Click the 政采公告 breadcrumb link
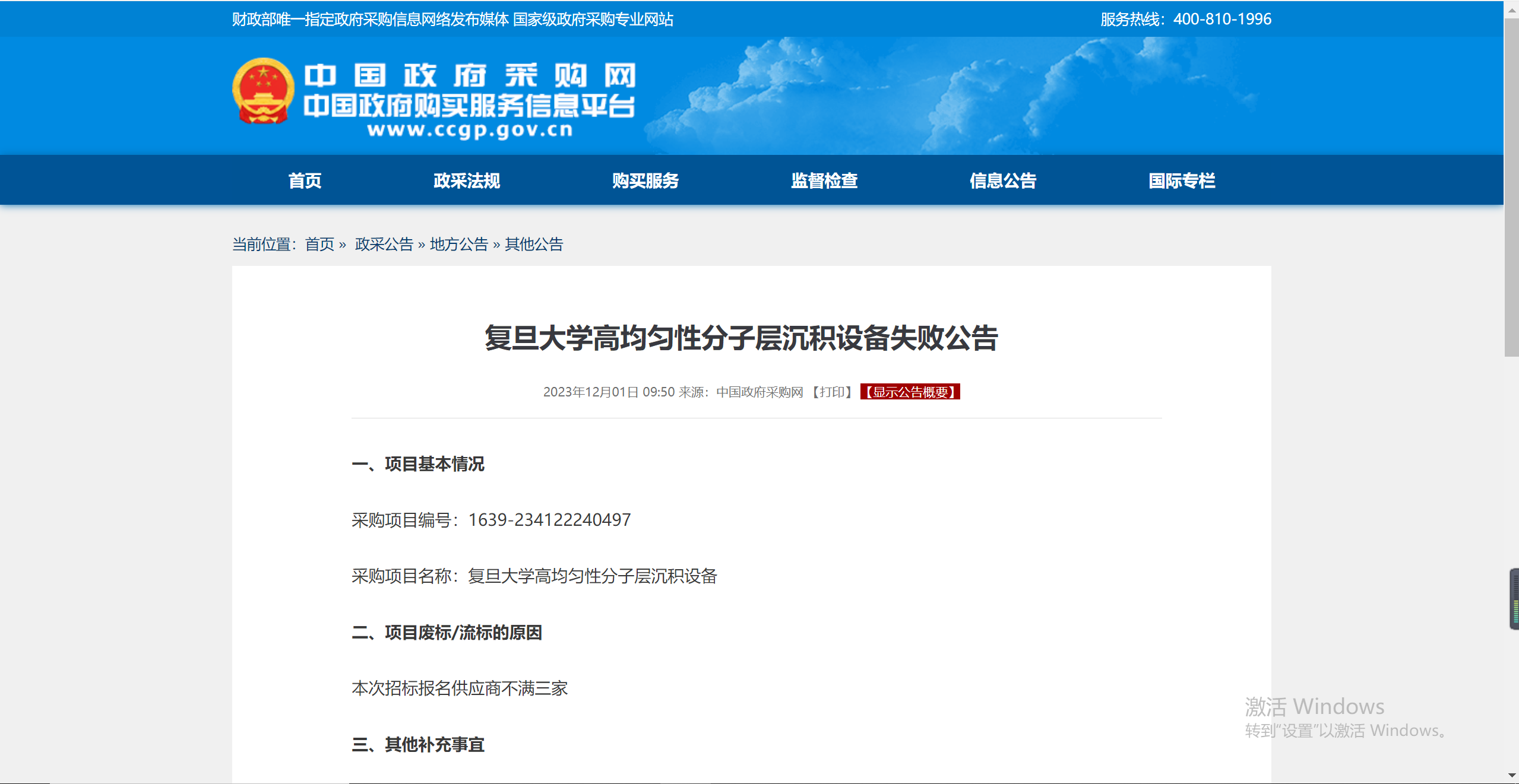Image resolution: width=1519 pixels, height=784 pixels. click(384, 245)
